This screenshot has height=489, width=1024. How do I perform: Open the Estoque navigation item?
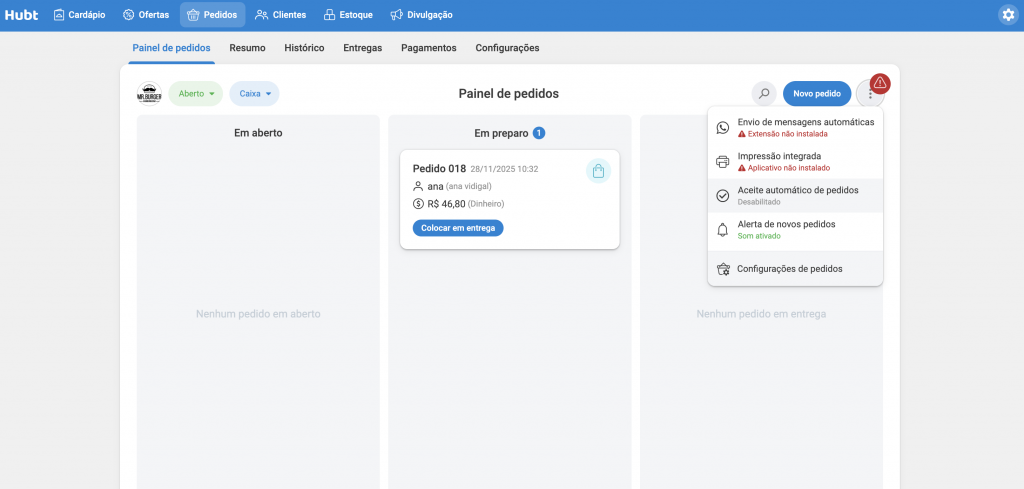(348, 15)
